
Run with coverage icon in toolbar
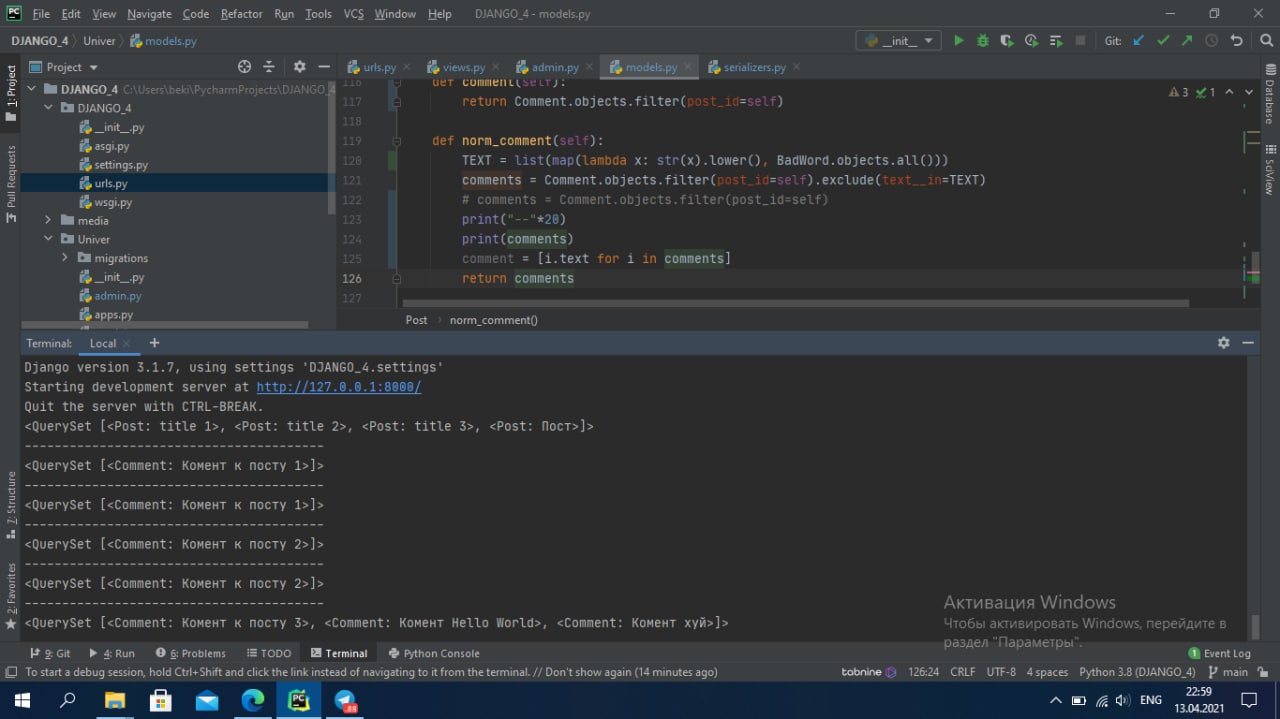[x=1007, y=41]
